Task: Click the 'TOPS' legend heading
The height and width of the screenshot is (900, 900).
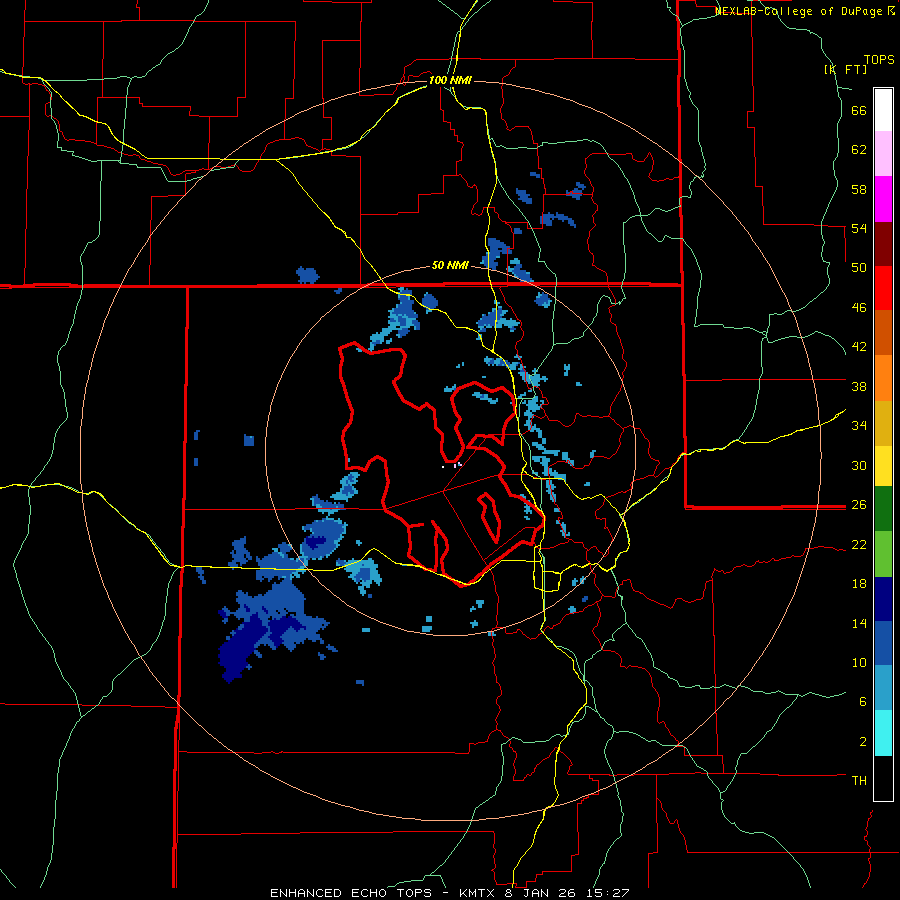Action: 879,59
